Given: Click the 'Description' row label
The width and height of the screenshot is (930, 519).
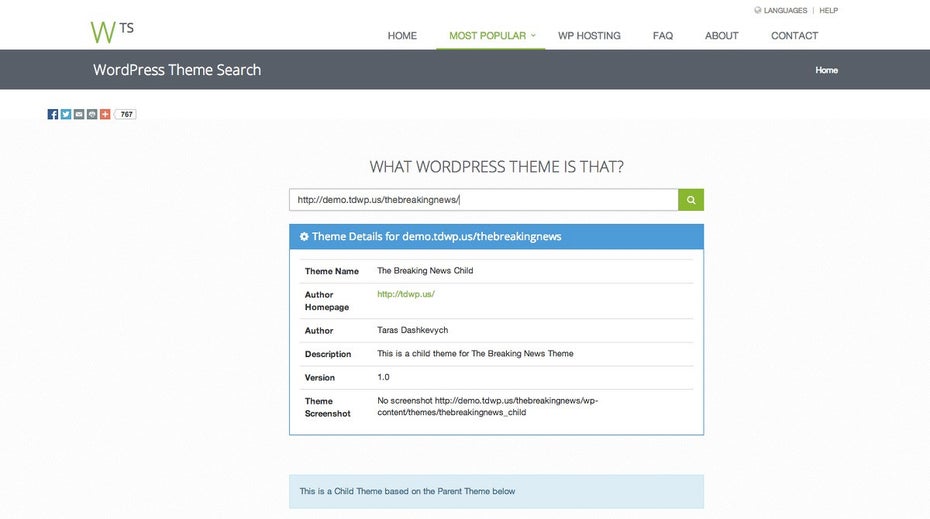Looking at the screenshot, I should click(328, 354).
